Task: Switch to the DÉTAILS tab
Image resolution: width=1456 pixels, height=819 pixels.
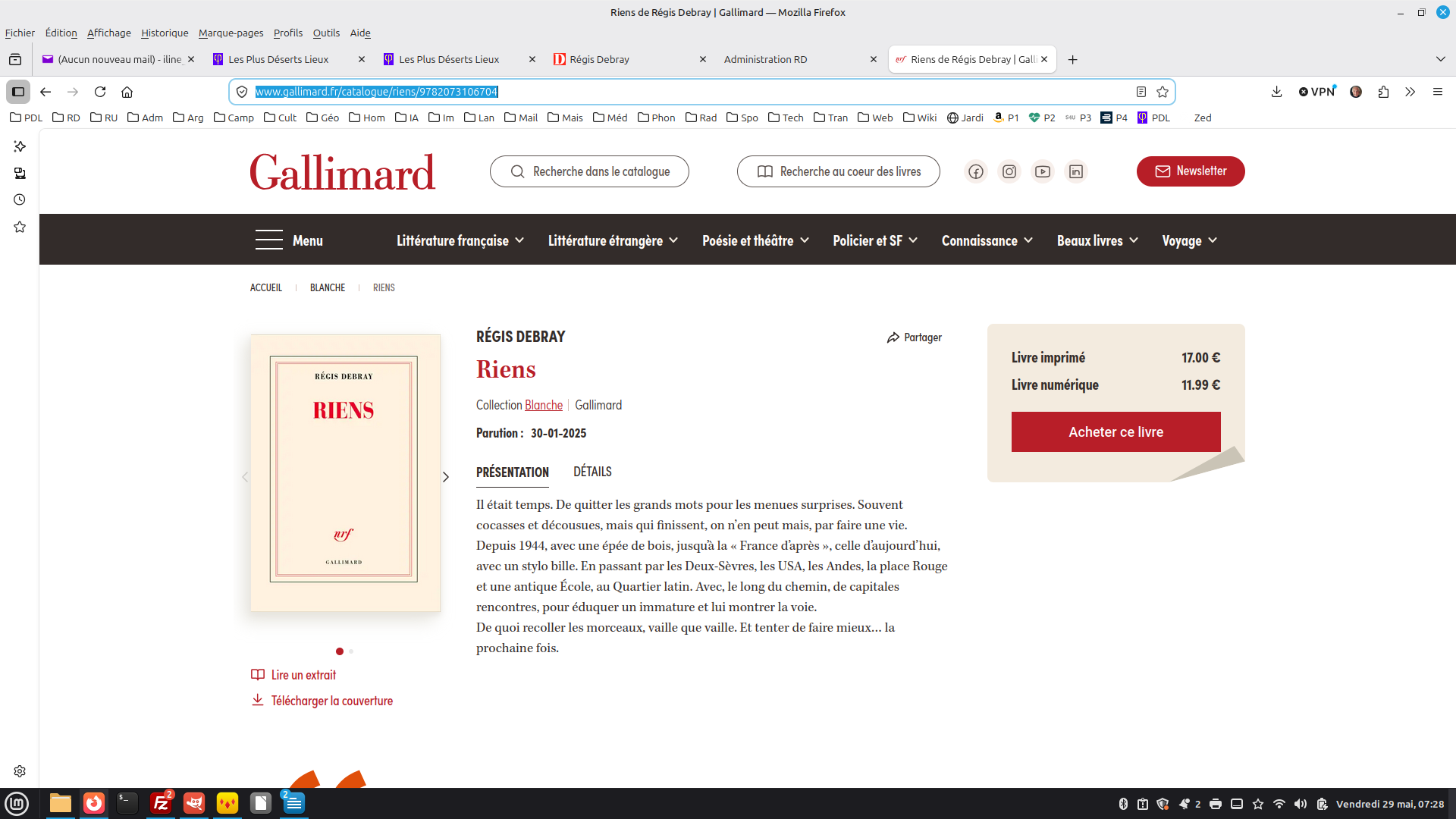Action: tap(592, 472)
